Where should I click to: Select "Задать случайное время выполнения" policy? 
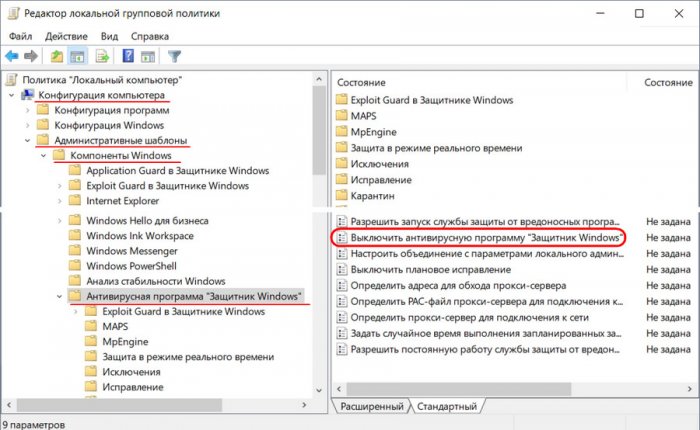pos(486,334)
